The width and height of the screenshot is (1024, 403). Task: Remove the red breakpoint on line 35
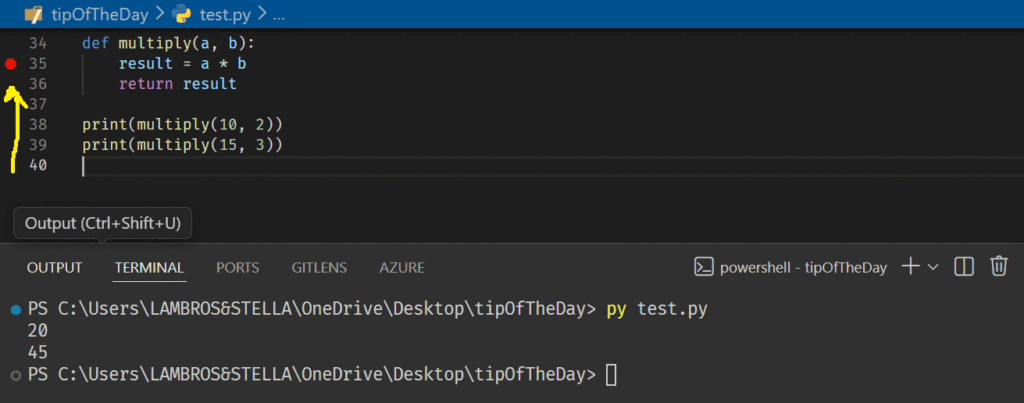(x=11, y=64)
